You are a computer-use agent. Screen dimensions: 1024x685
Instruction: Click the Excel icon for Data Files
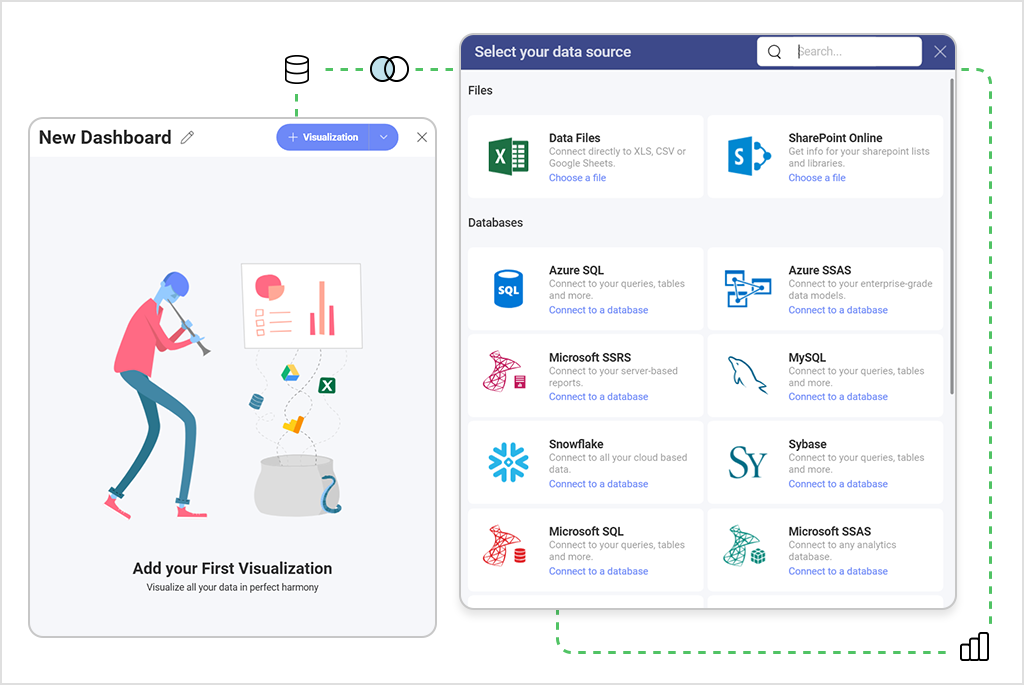click(508, 157)
